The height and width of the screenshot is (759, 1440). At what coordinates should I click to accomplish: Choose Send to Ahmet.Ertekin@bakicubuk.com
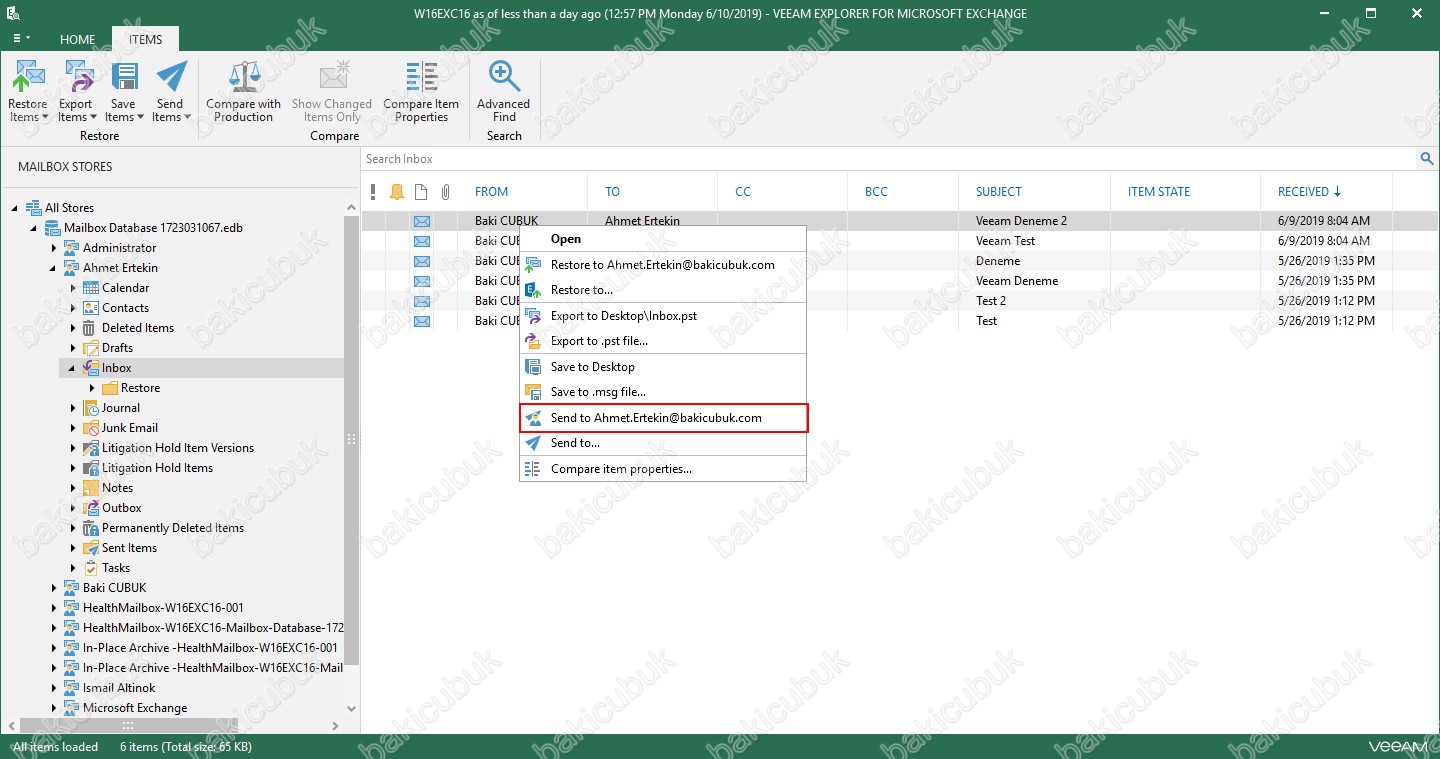point(662,418)
